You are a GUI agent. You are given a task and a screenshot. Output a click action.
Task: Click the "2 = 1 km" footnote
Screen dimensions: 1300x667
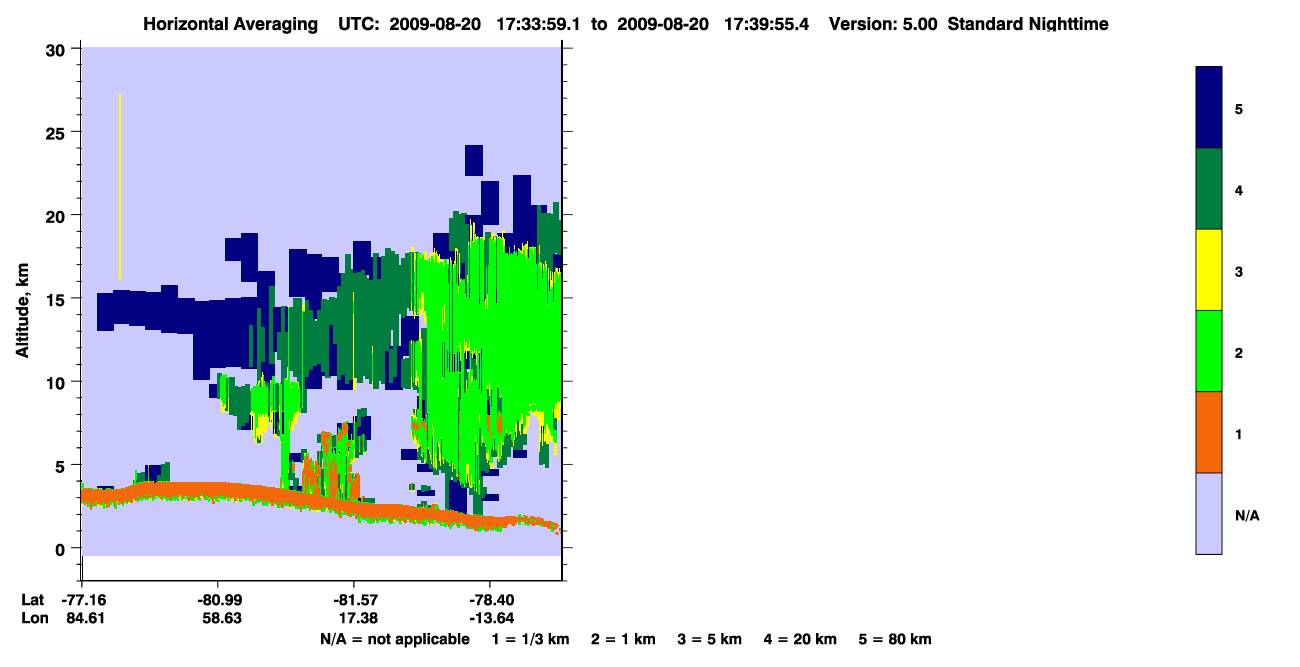point(623,639)
